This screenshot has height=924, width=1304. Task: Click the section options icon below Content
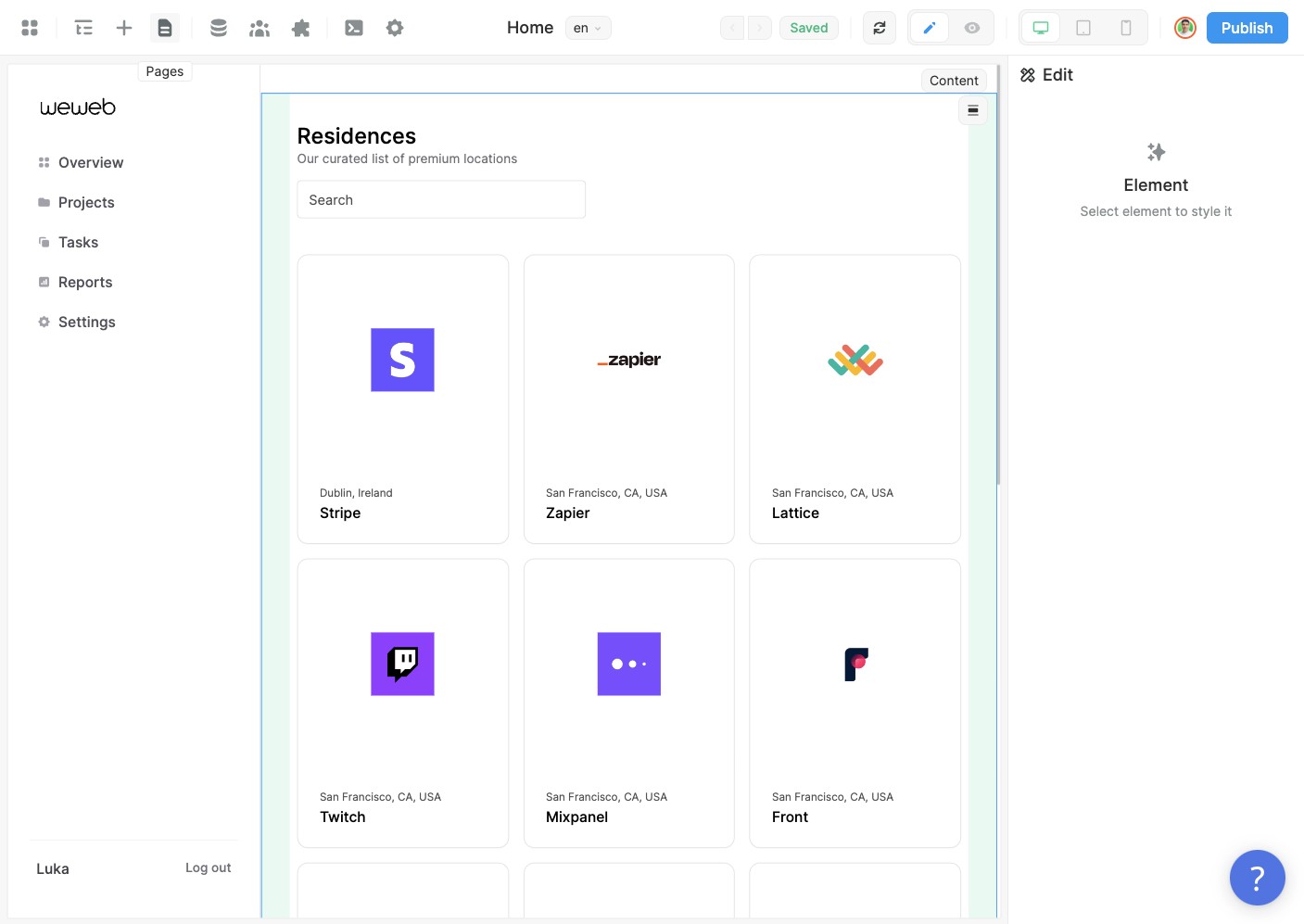pos(973,110)
